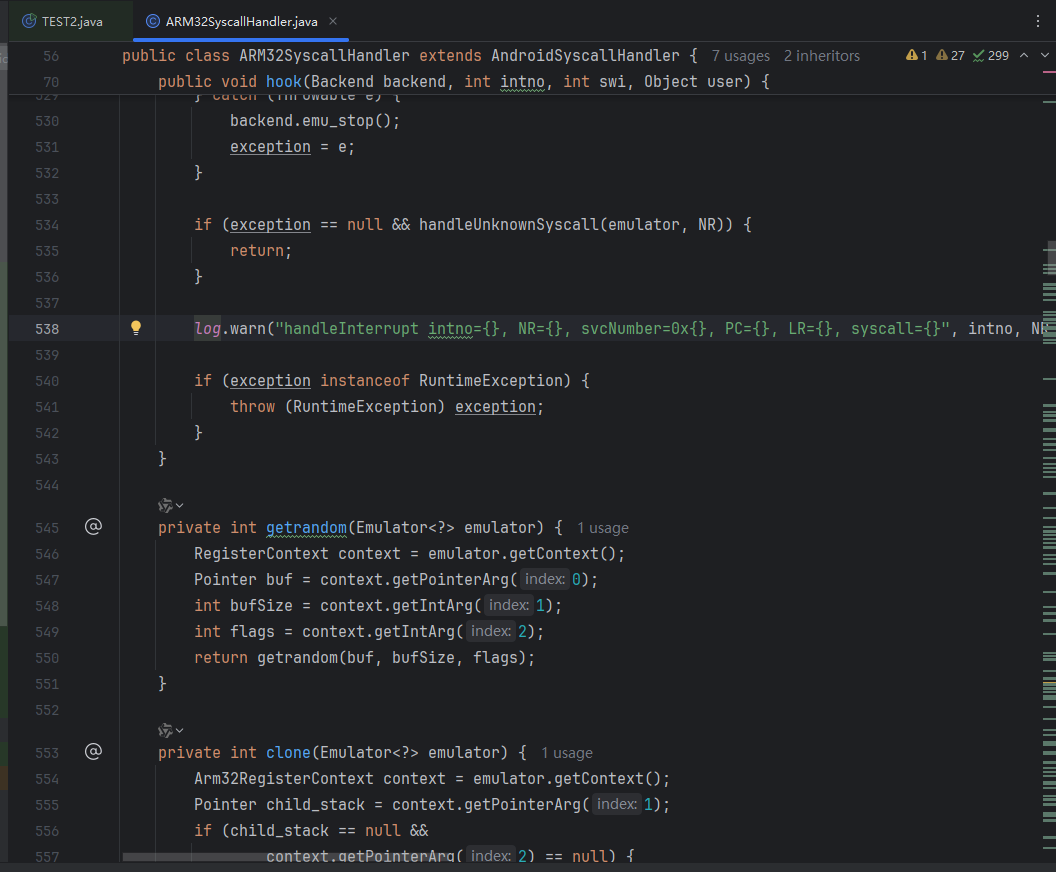Open the "2 inheritors" hint link

821,56
